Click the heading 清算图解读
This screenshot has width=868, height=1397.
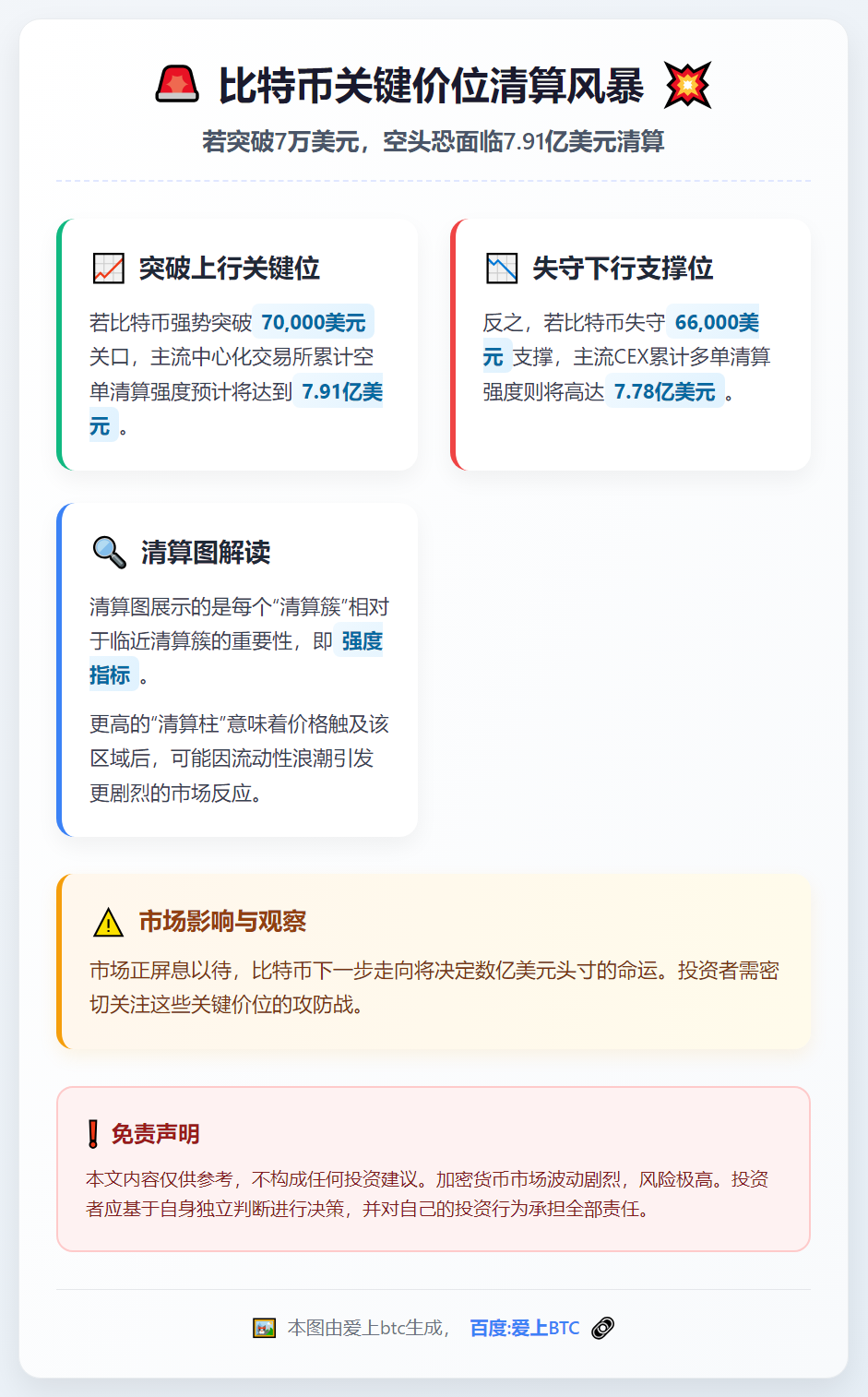(206, 552)
